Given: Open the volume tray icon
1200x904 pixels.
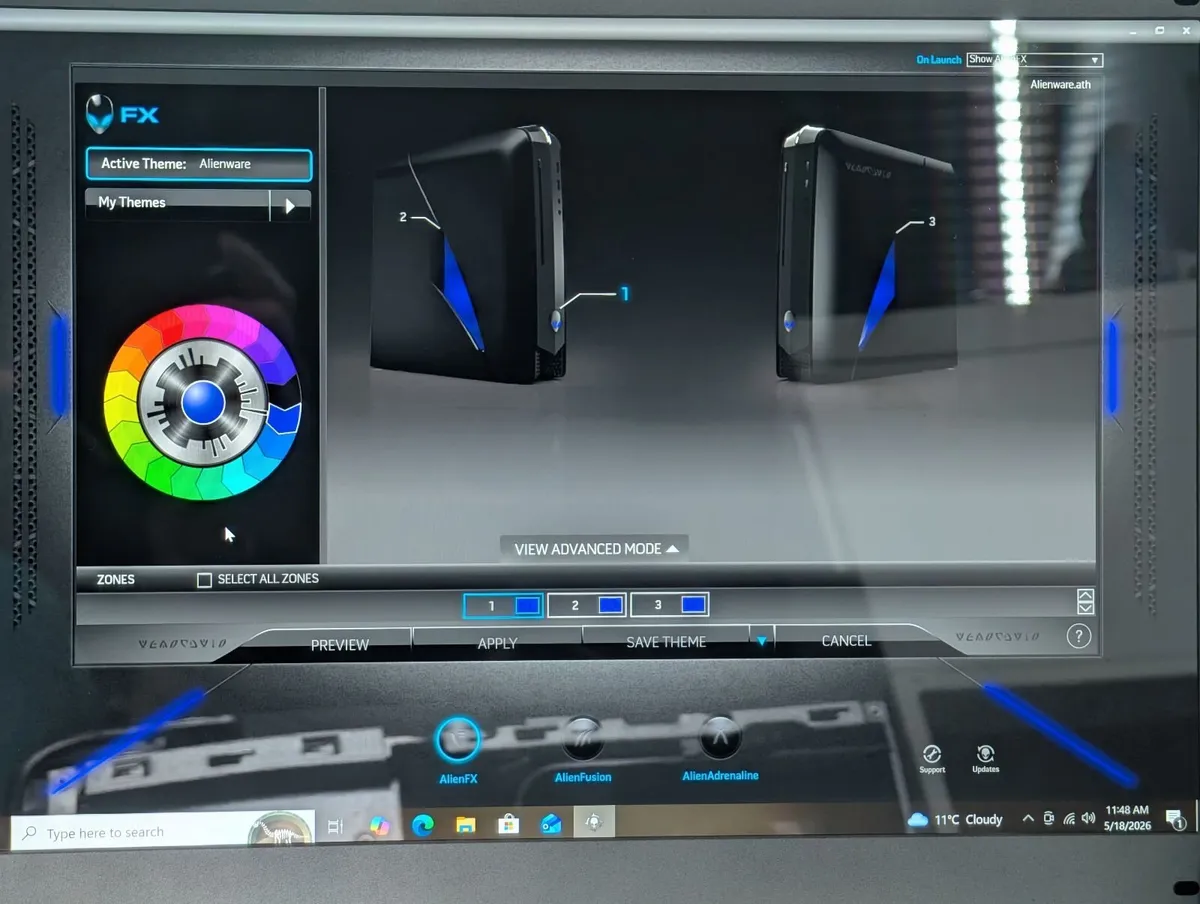Looking at the screenshot, I should pyautogui.click(x=1088, y=818).
